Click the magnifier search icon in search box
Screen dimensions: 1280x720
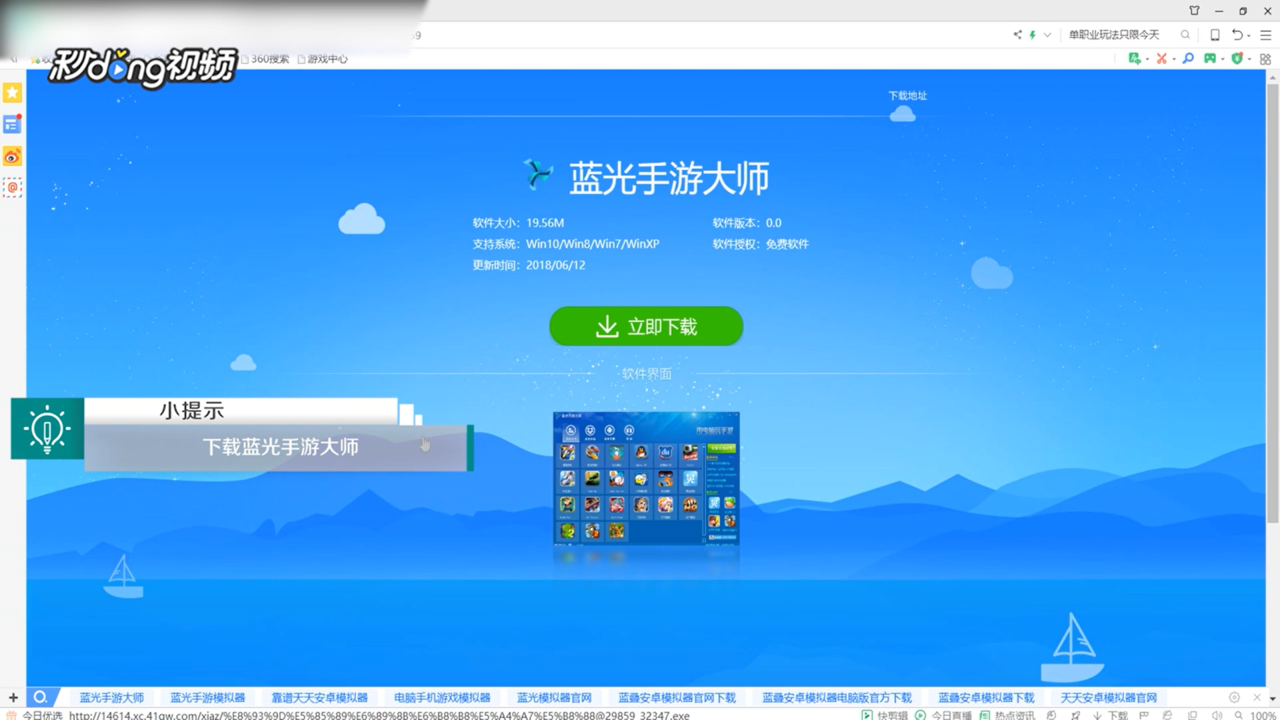click(x=1185, y=35)
